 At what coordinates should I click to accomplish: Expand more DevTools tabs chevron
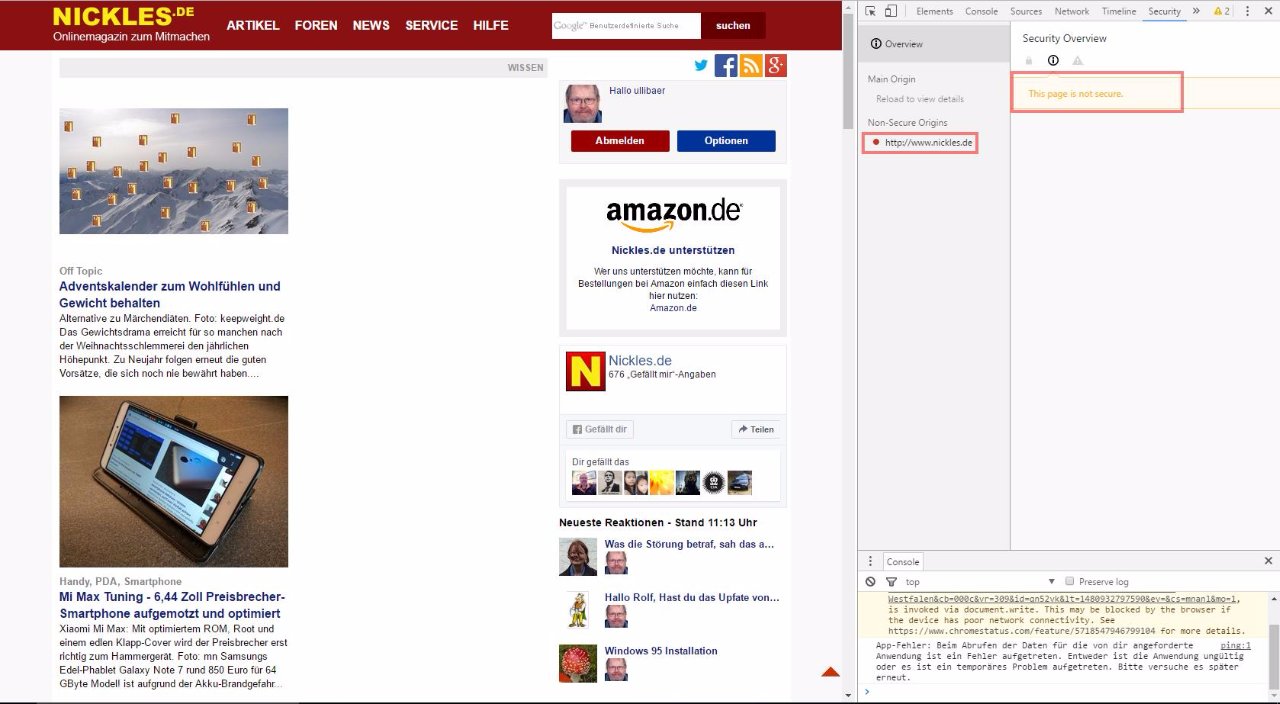coord(1196,11)
